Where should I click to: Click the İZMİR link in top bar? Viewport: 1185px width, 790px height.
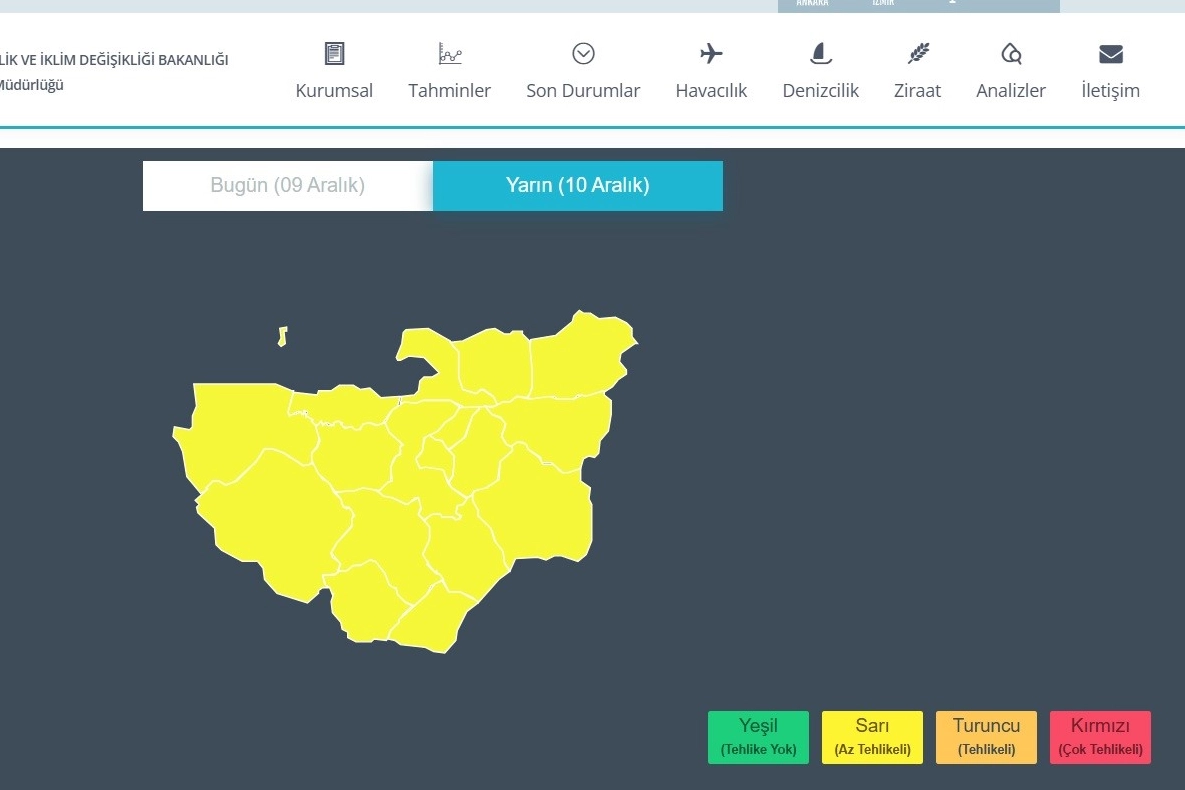click(882, 4)
